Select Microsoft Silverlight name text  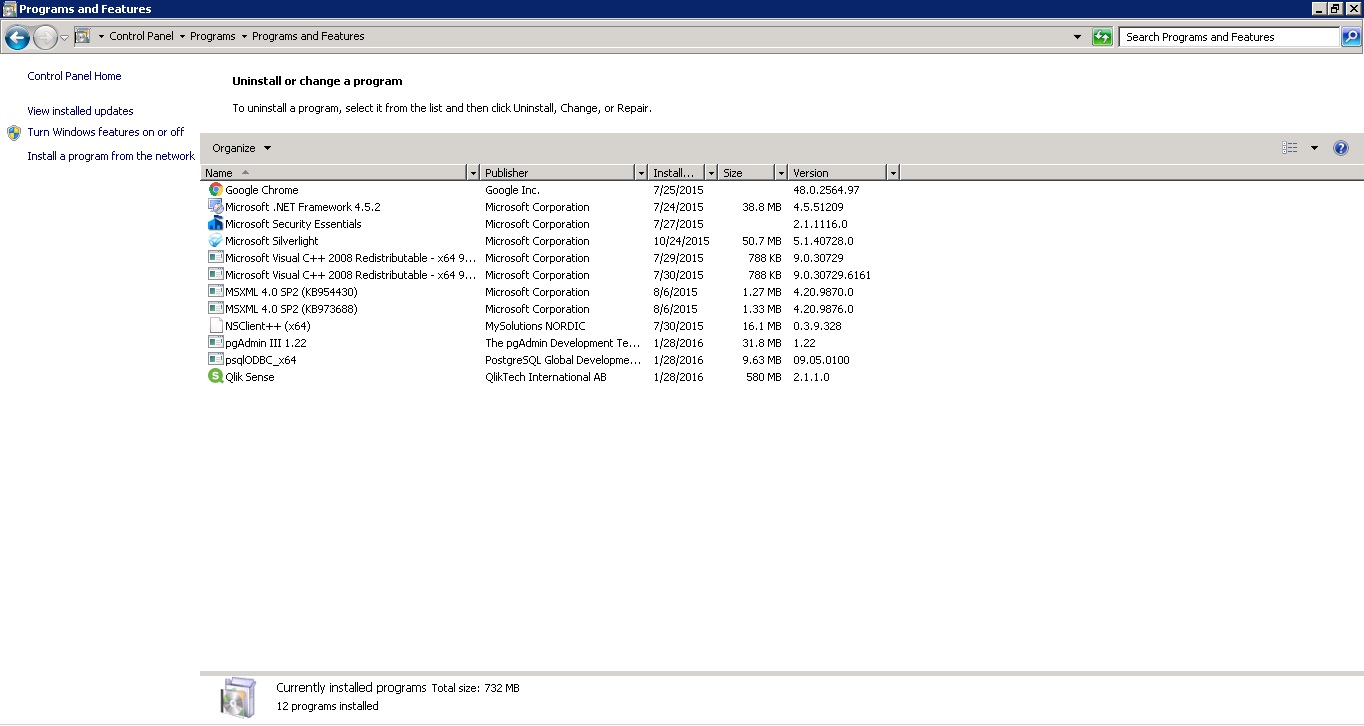(272, 241)
